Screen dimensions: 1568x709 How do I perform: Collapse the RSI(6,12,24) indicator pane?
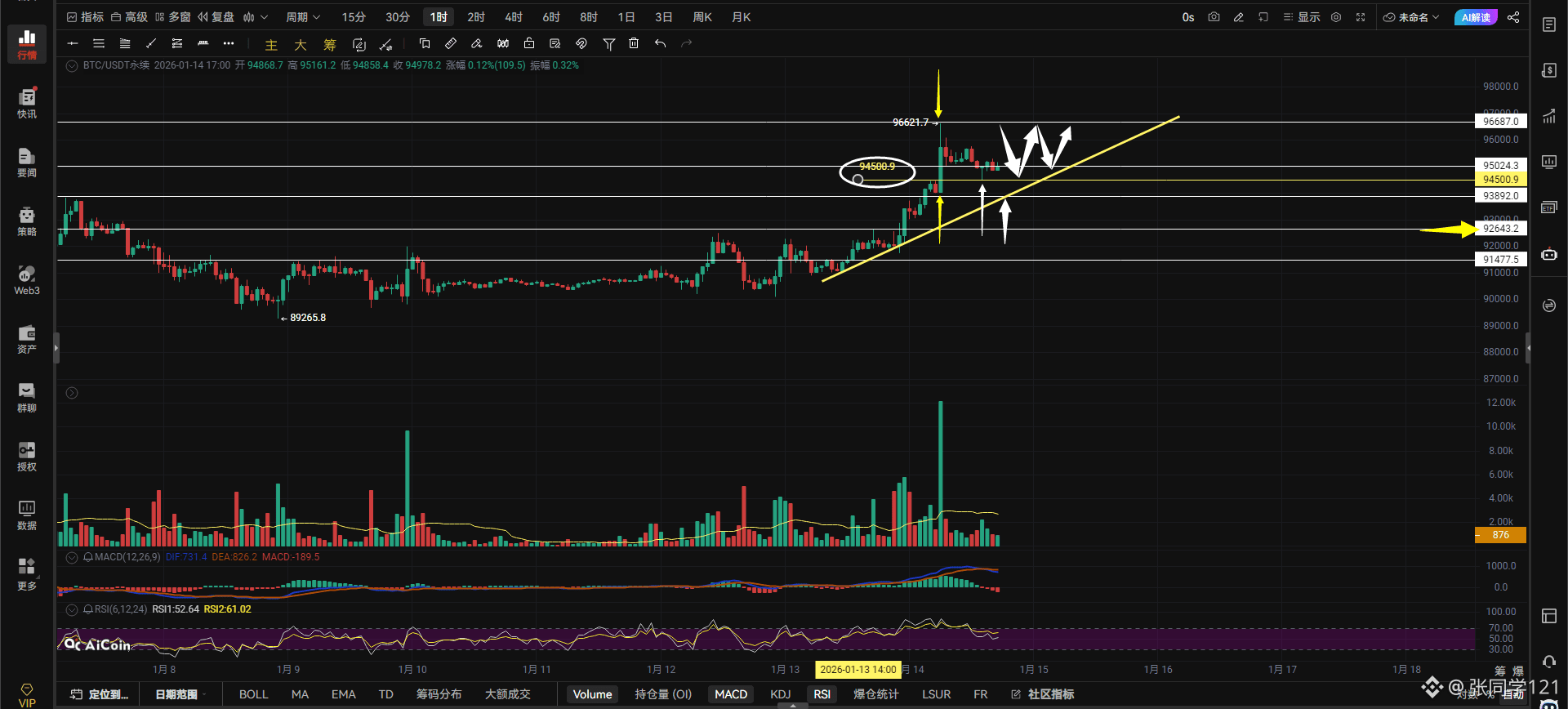pos(72,609)
